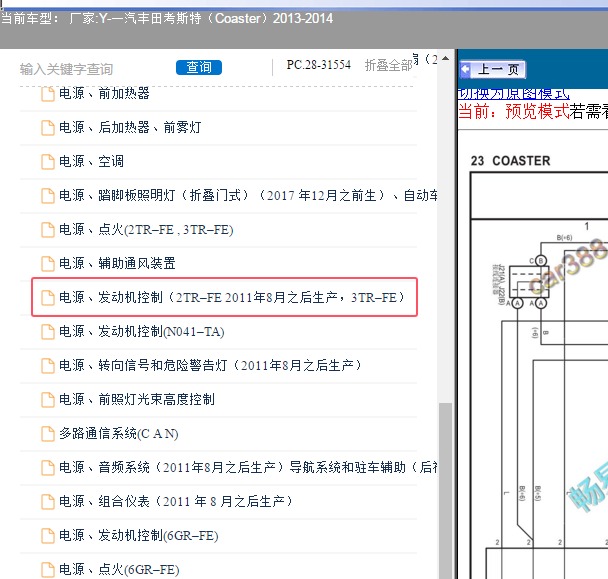The image size is (608, 579).
Task: Select 多路通信系统(CAN) entry text
Action: 119,434
